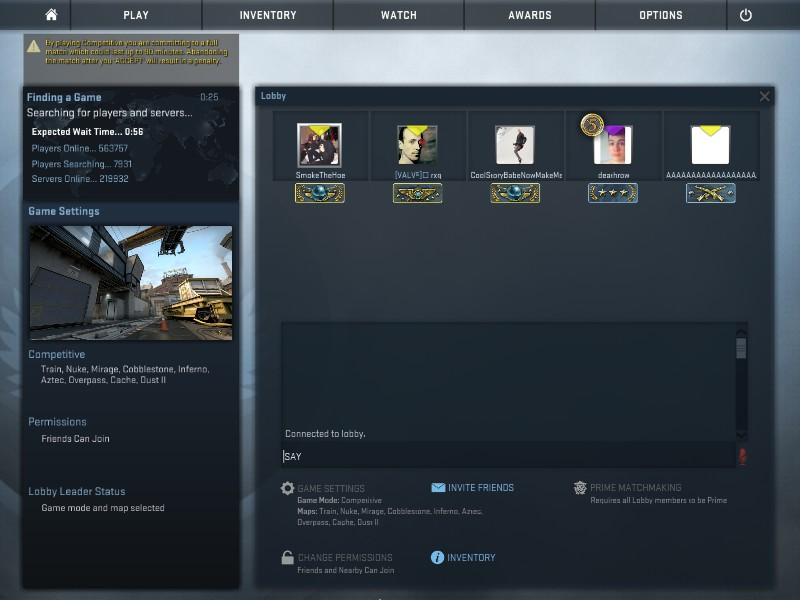Click the lobby INVENTORY info icon

point(437,557)
